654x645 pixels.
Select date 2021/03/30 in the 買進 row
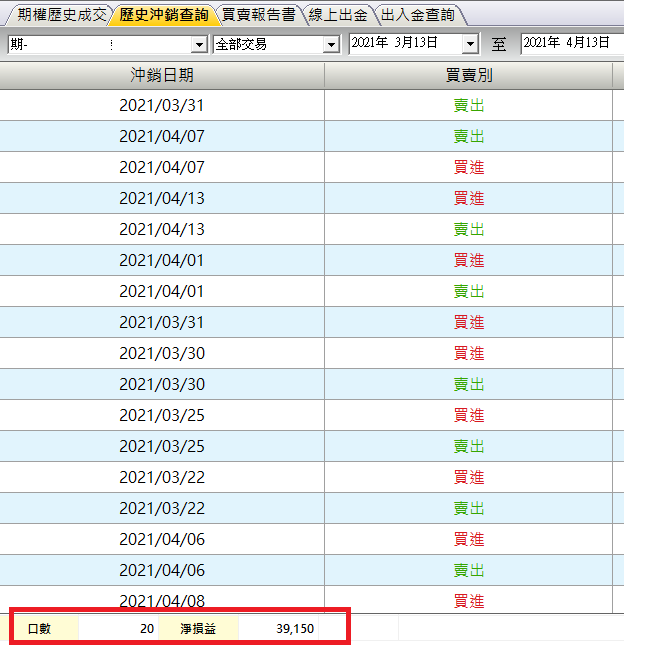[162, 353]
